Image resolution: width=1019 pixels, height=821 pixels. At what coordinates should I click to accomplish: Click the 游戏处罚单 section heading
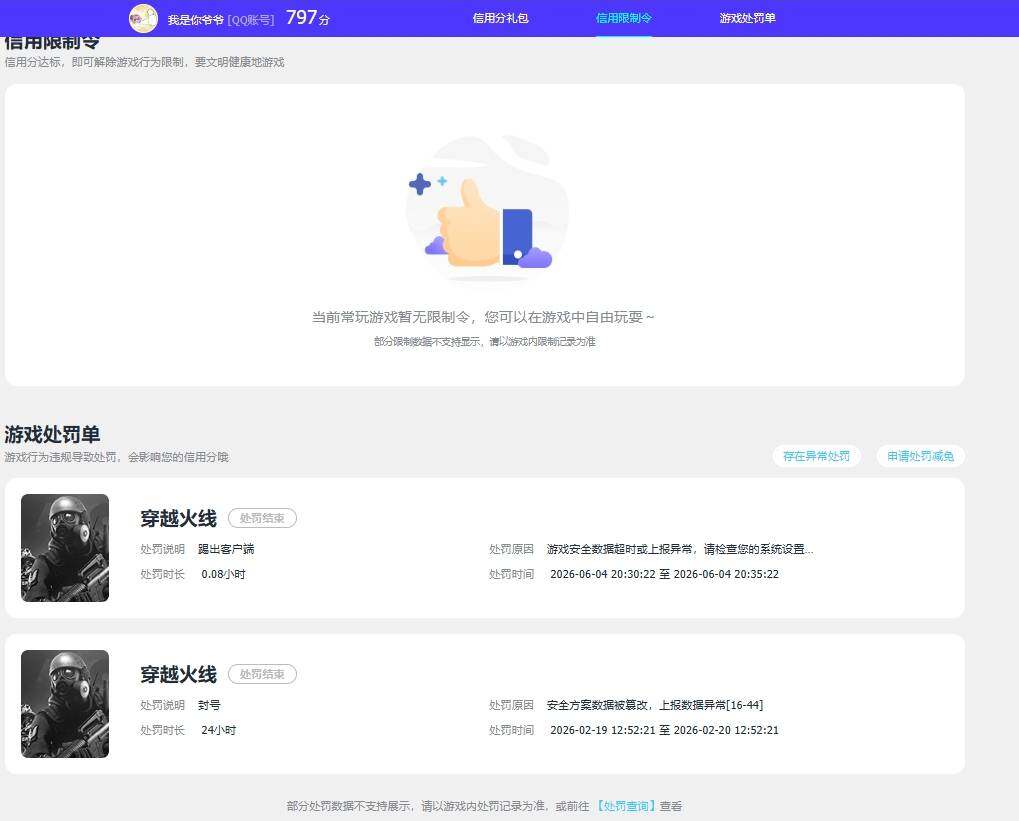(52, 434)
